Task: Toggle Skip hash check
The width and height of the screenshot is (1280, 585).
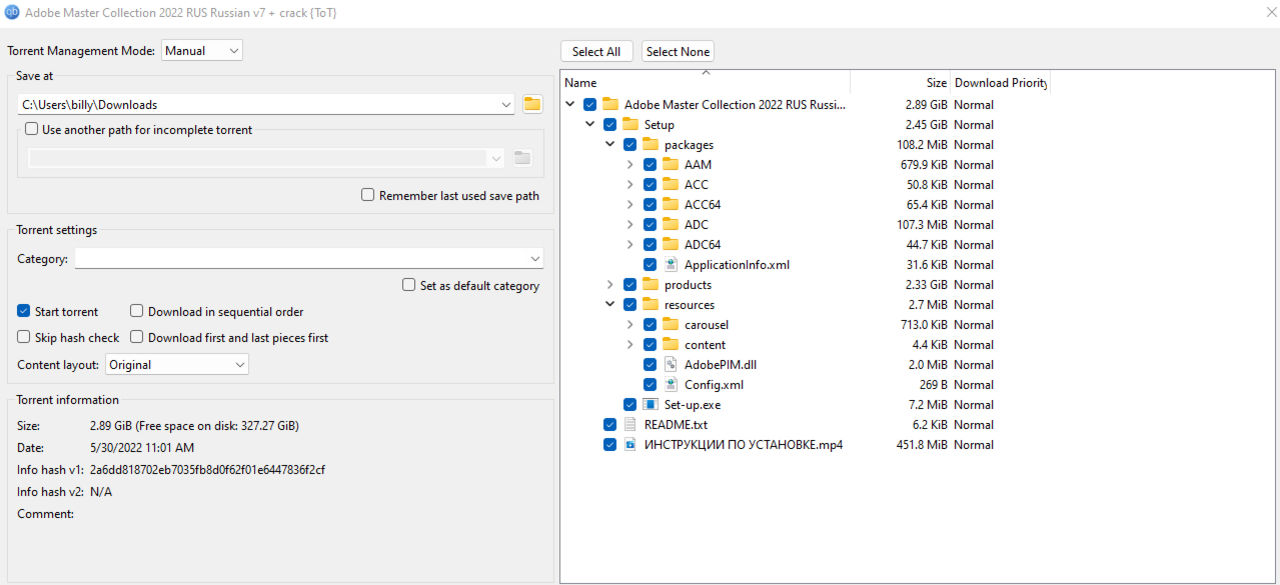Action: (23, 337)
